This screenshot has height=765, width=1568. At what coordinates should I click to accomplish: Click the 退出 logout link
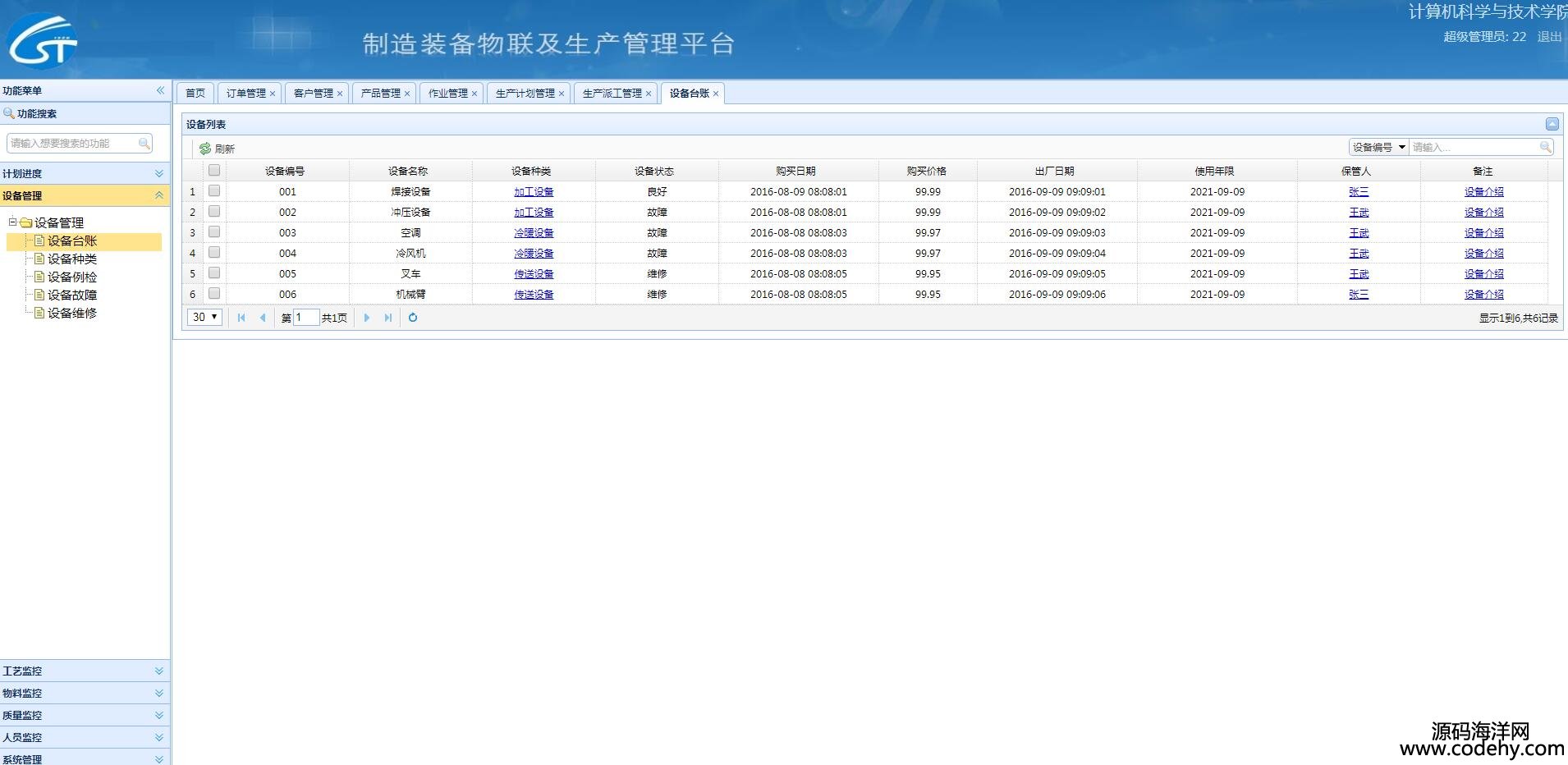(1549, 37)
